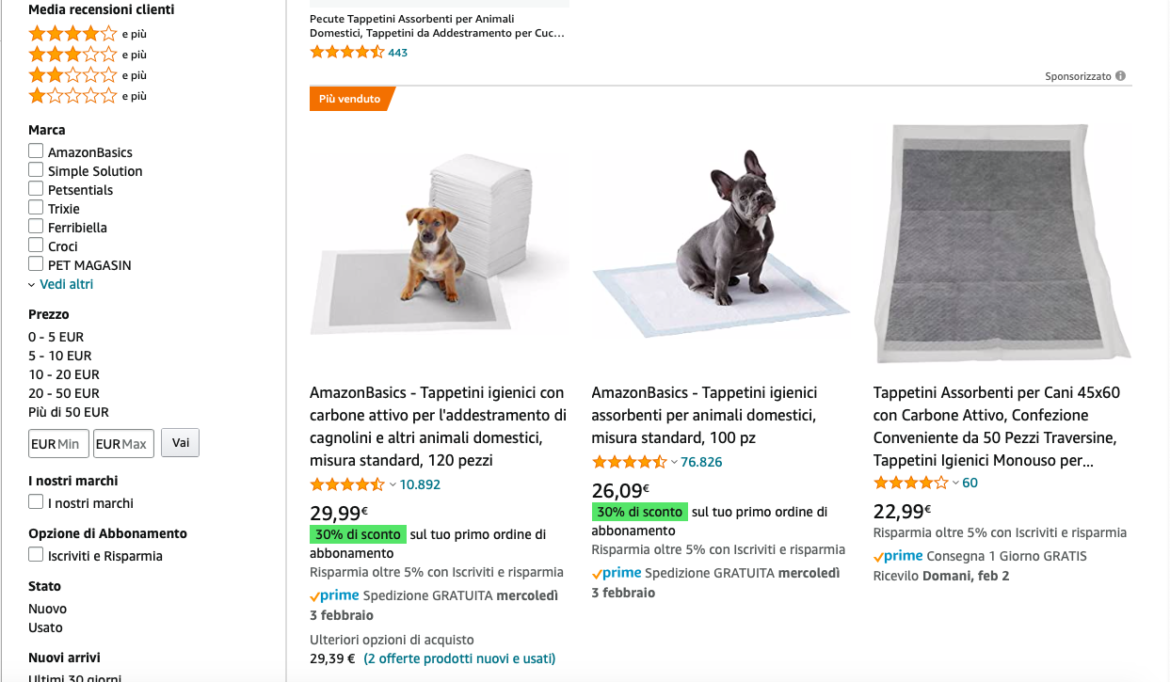Viewport: 1170px width, 682px height.
Task: Click star rating of Pecute Tappetini product
Action: [x=346, y=53]
